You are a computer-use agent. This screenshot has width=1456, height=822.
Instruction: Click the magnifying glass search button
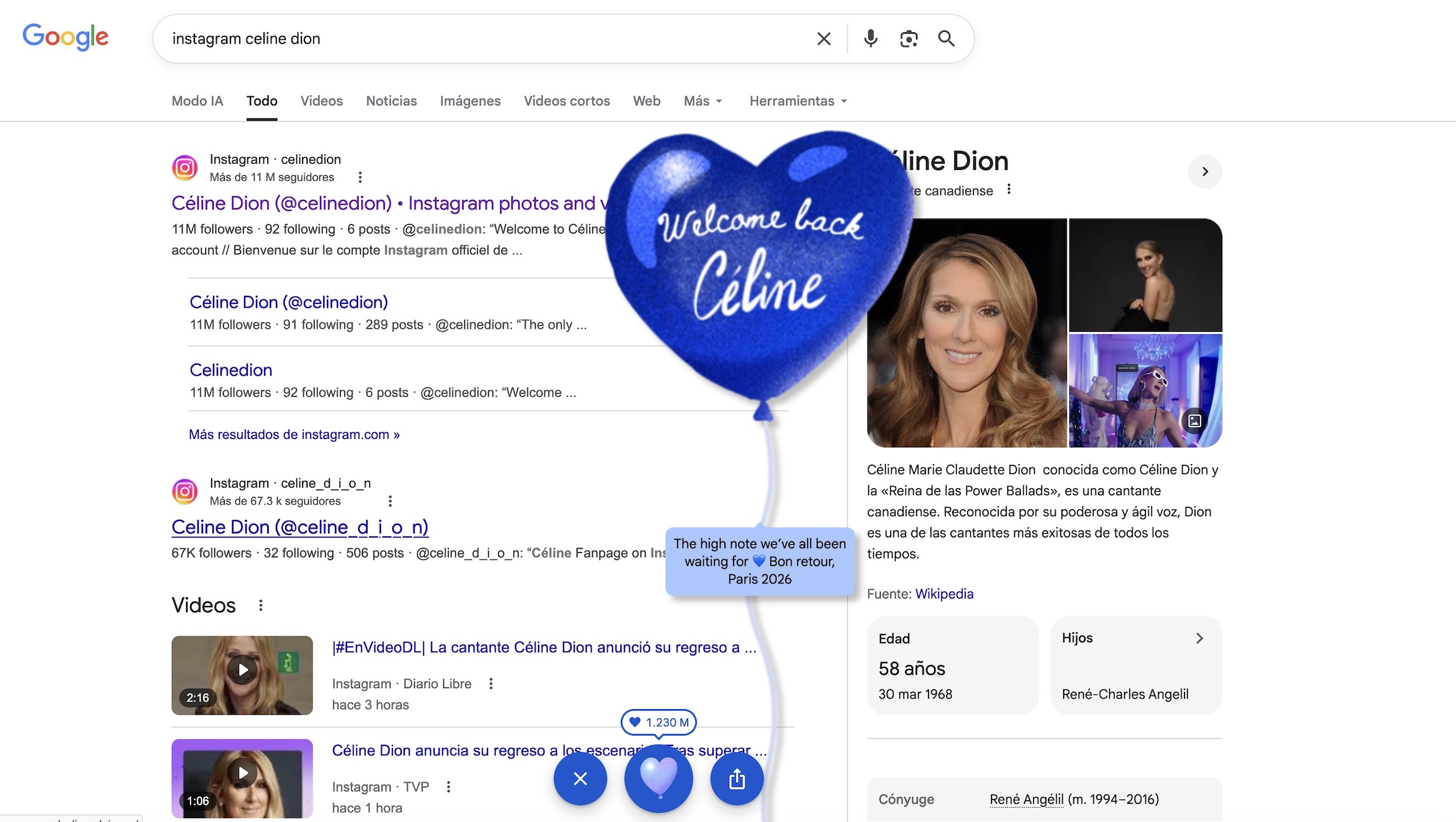(946, 39)
